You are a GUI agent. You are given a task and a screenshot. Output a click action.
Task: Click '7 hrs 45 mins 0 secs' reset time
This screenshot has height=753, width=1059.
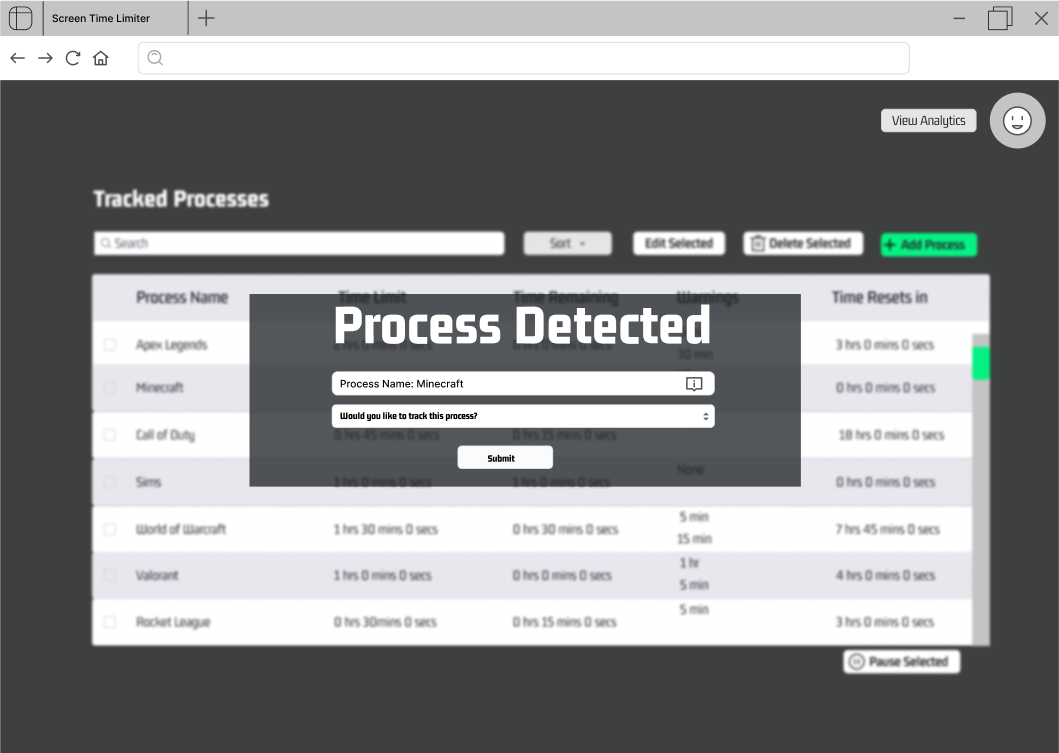point(887,529)
